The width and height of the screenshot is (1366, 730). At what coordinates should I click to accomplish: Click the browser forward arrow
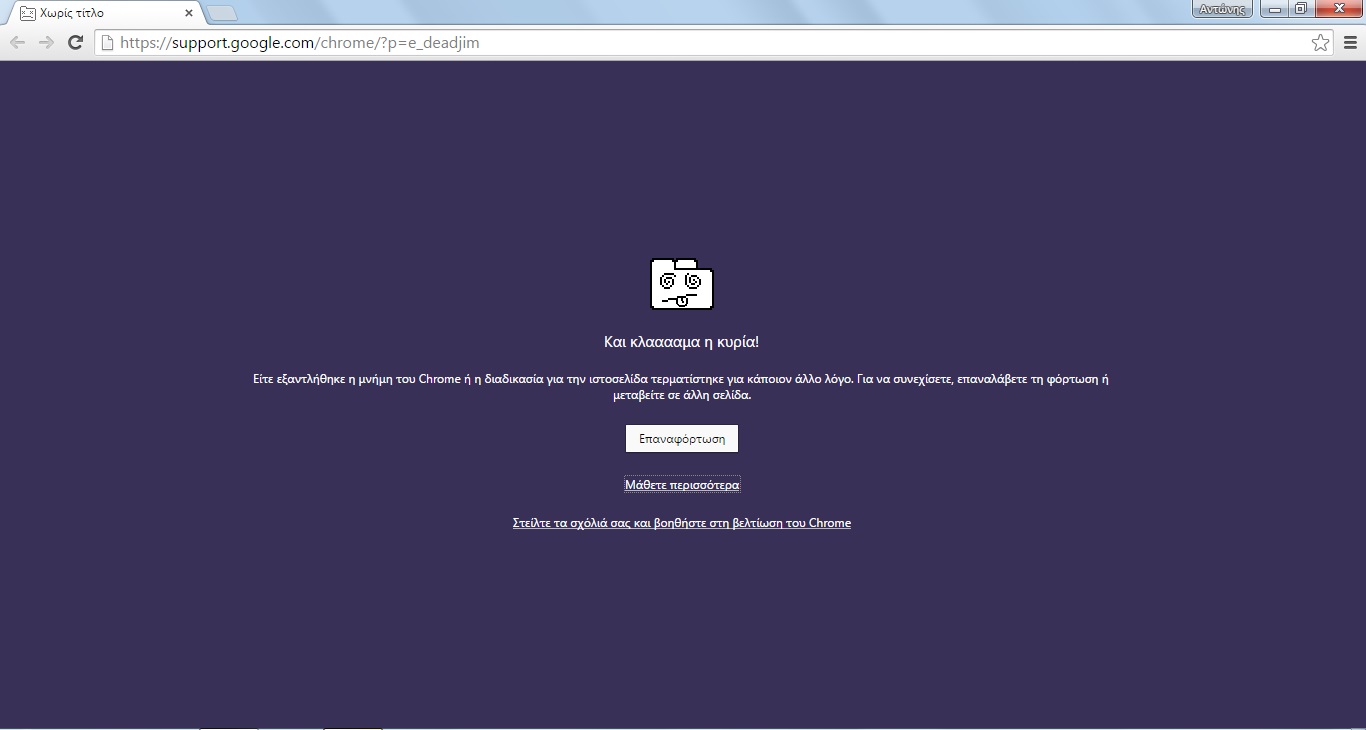[46, 42]
